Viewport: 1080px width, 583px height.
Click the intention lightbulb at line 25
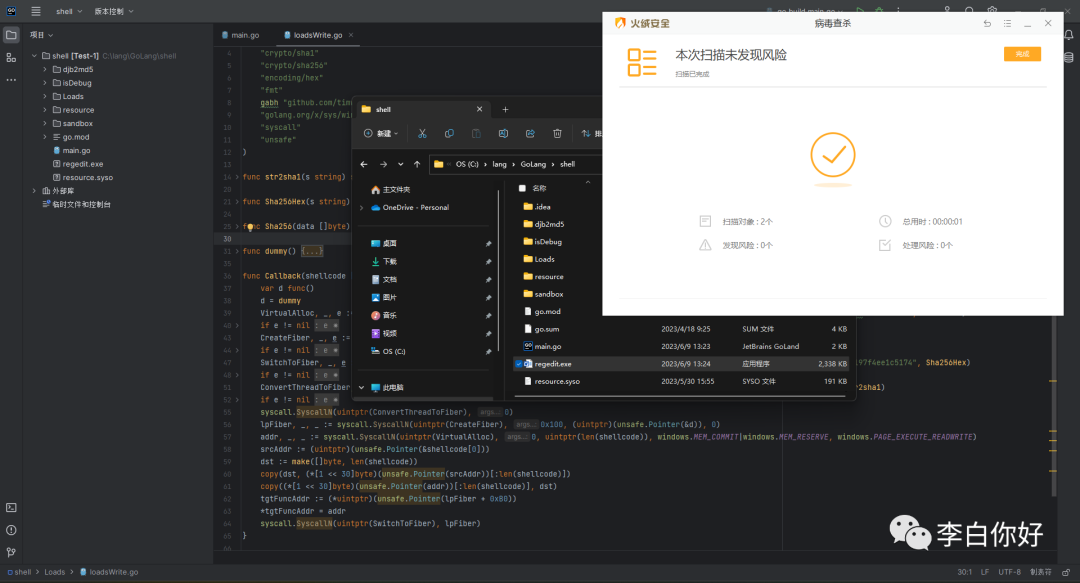coord(251,226)
